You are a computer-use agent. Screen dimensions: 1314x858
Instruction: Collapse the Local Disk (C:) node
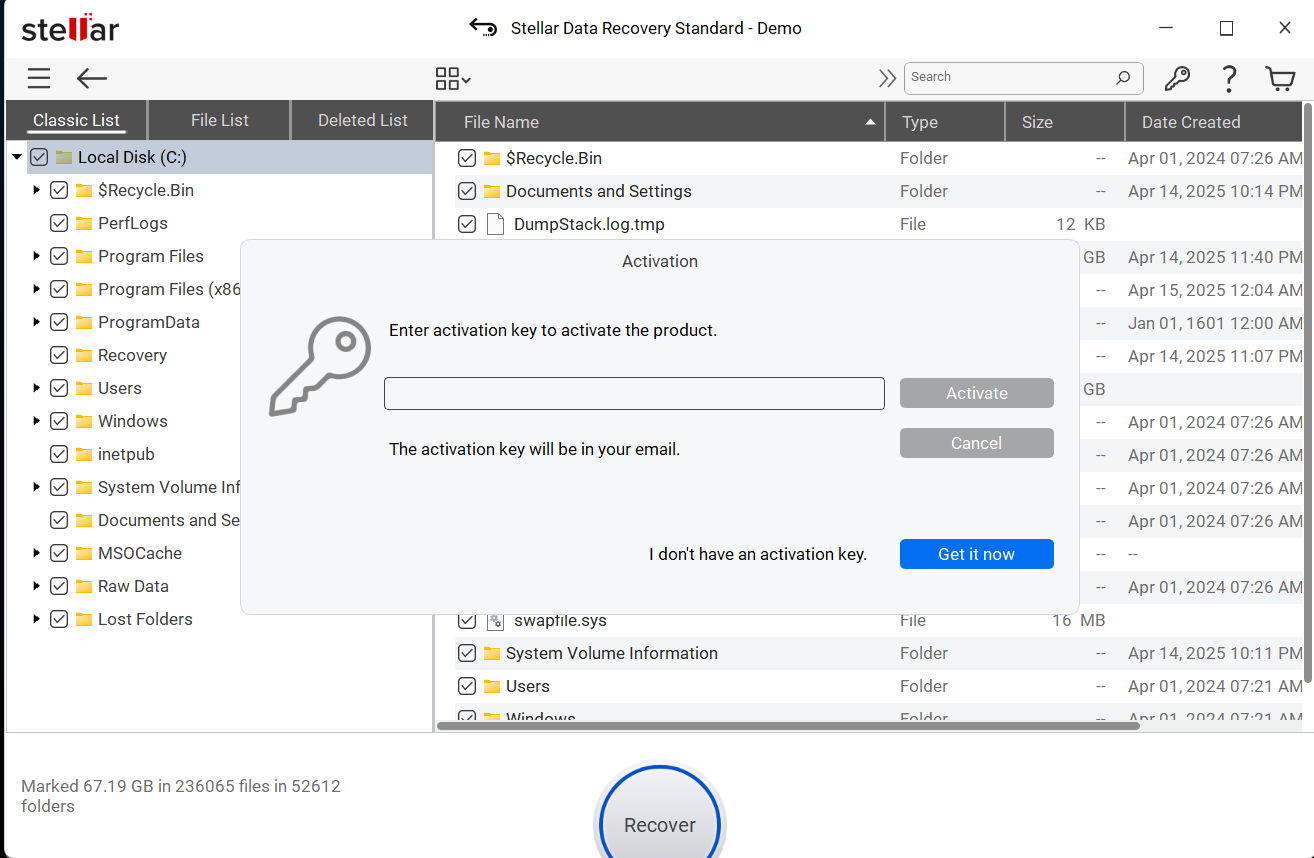17,157
